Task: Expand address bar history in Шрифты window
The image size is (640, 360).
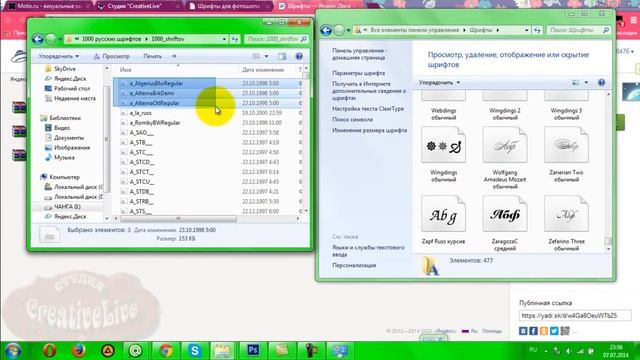Action: (x=527, y=30)
